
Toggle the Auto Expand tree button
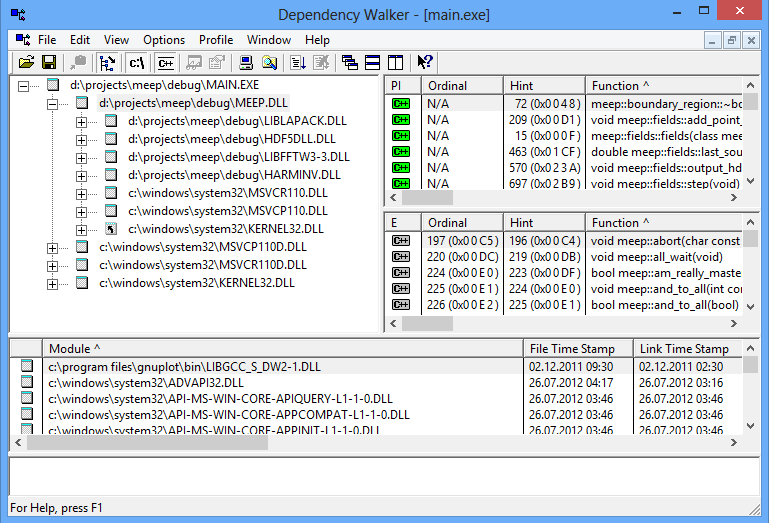tap(108, 63)
